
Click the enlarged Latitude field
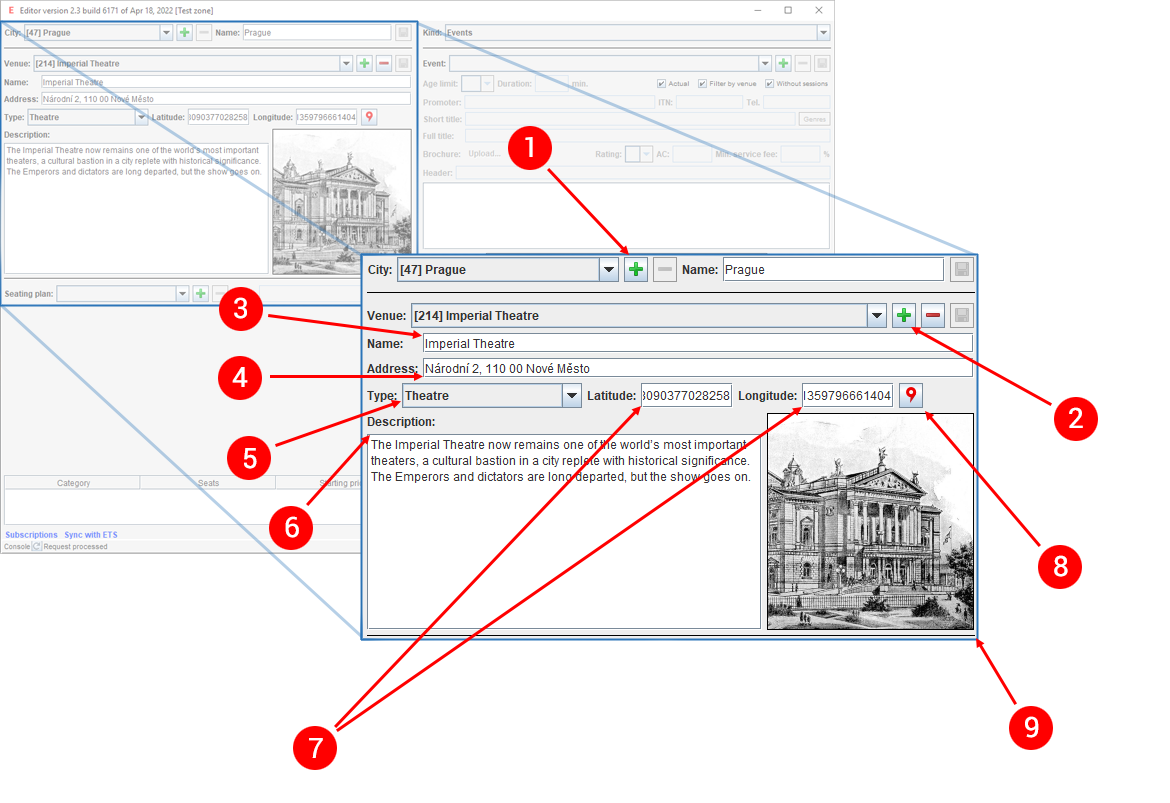[686, 396]
